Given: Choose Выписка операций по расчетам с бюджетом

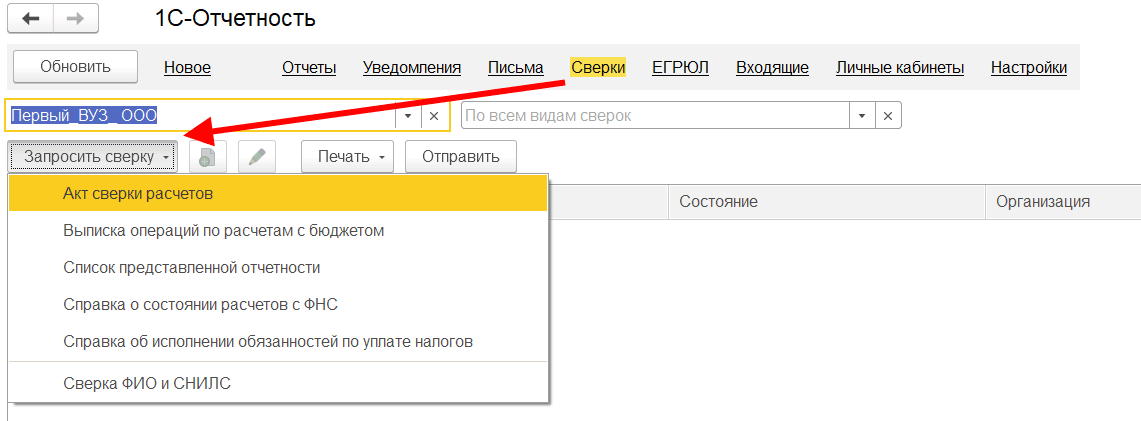Looking at the screenshot, I should click(x=223, y=230).
